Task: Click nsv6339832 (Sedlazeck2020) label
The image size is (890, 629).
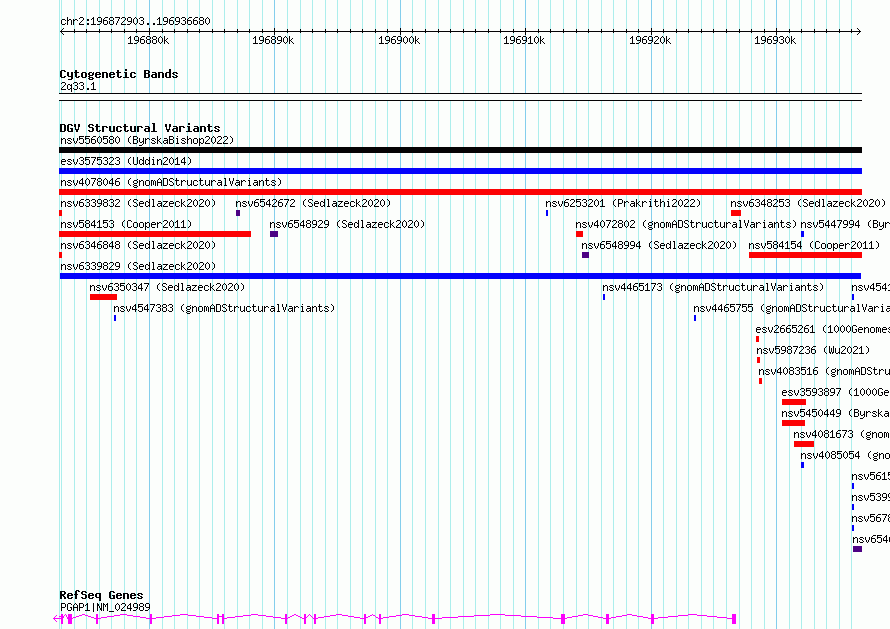Action: 138,203
